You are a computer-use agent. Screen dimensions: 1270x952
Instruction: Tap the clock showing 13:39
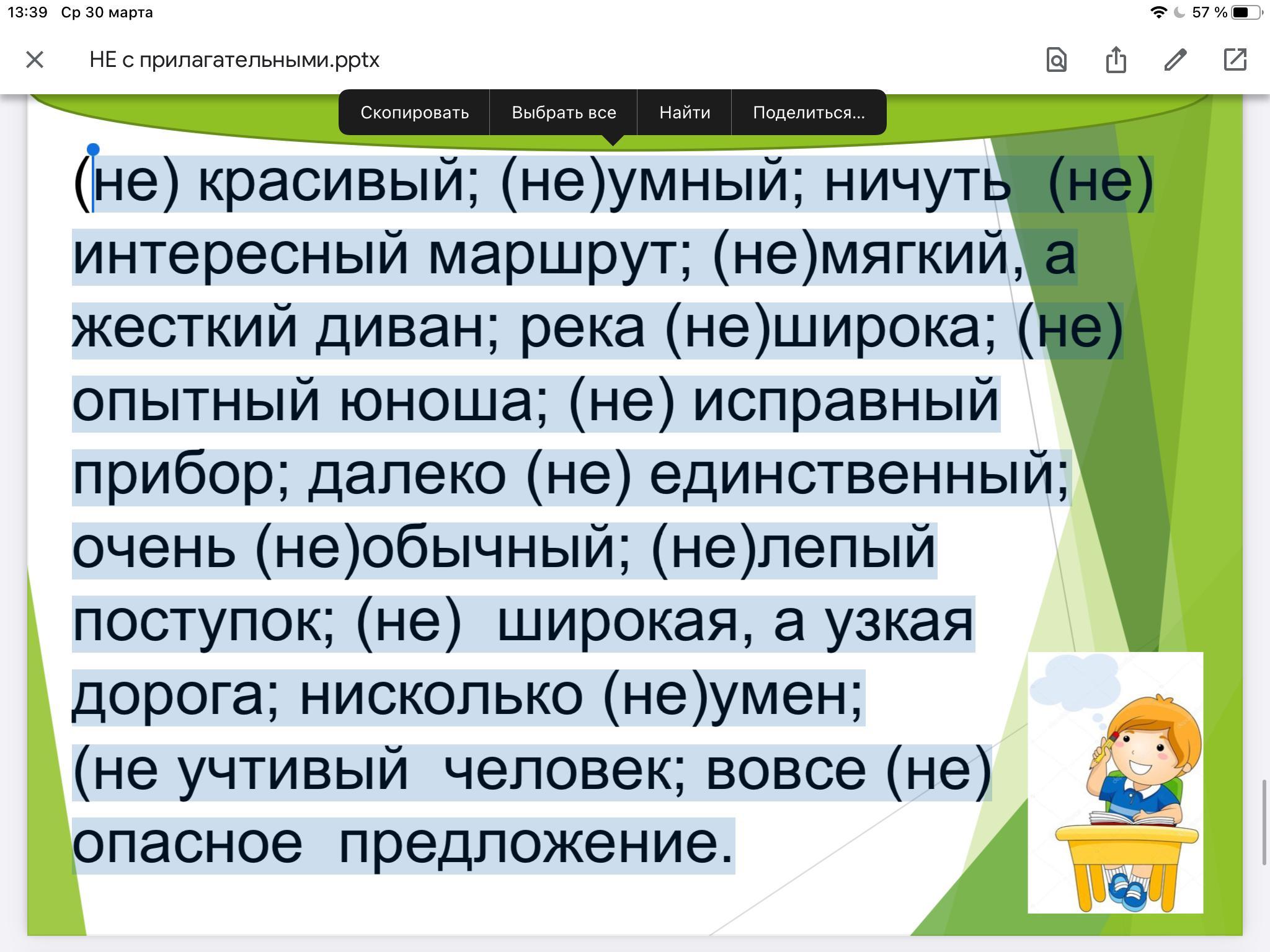tap(27, 12)
